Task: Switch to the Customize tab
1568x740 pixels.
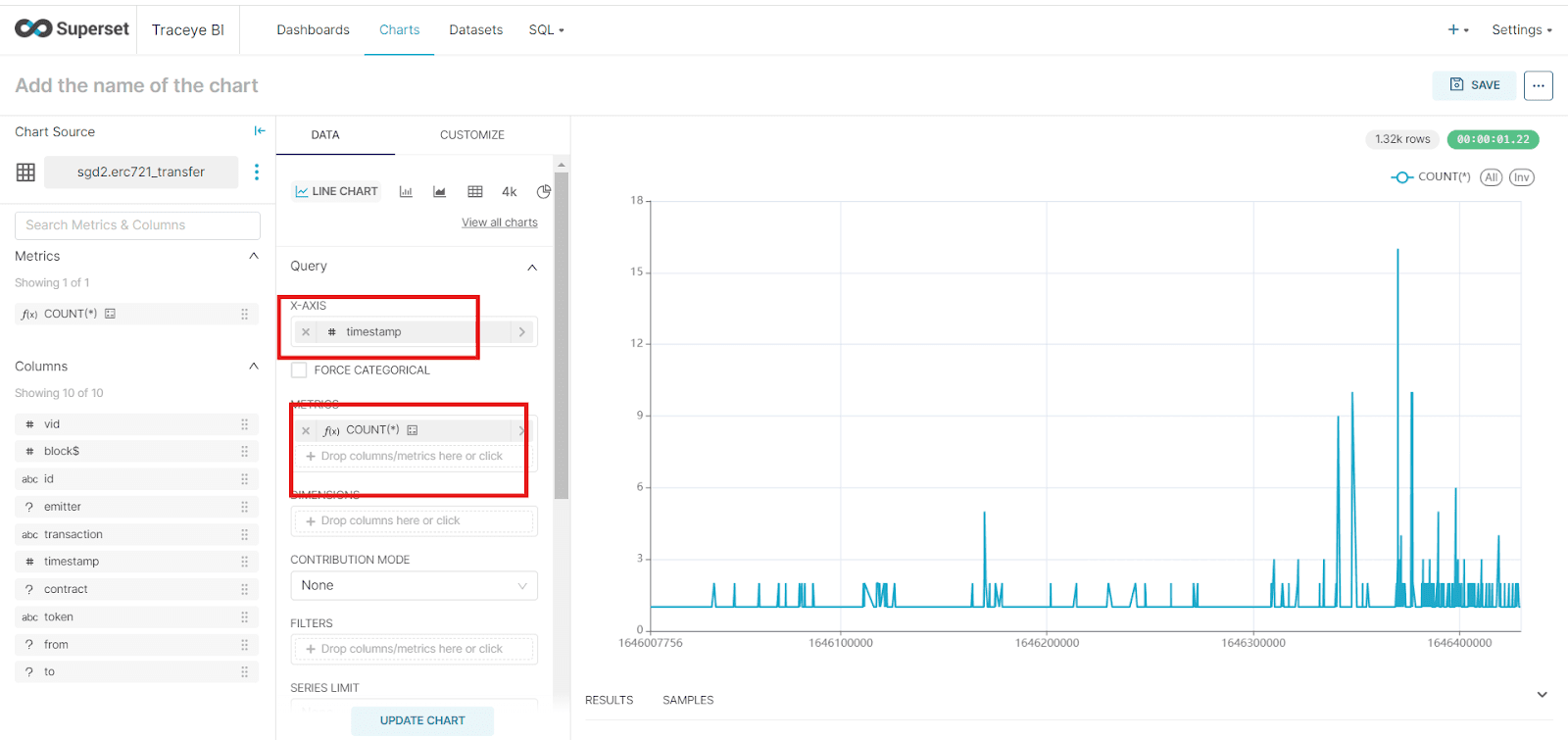Action: 472,135
